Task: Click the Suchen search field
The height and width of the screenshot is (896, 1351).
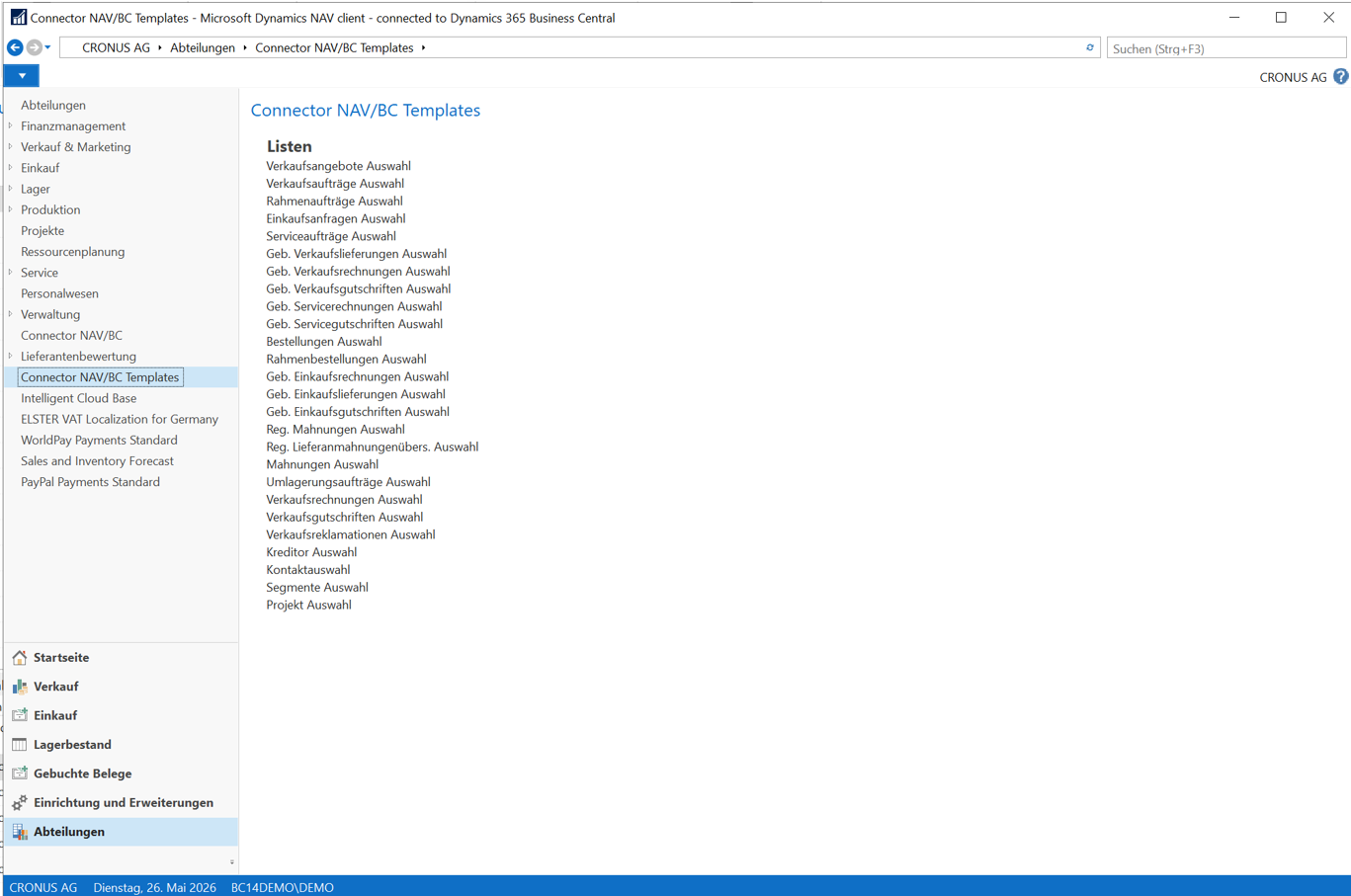Action: point(1225,48)
